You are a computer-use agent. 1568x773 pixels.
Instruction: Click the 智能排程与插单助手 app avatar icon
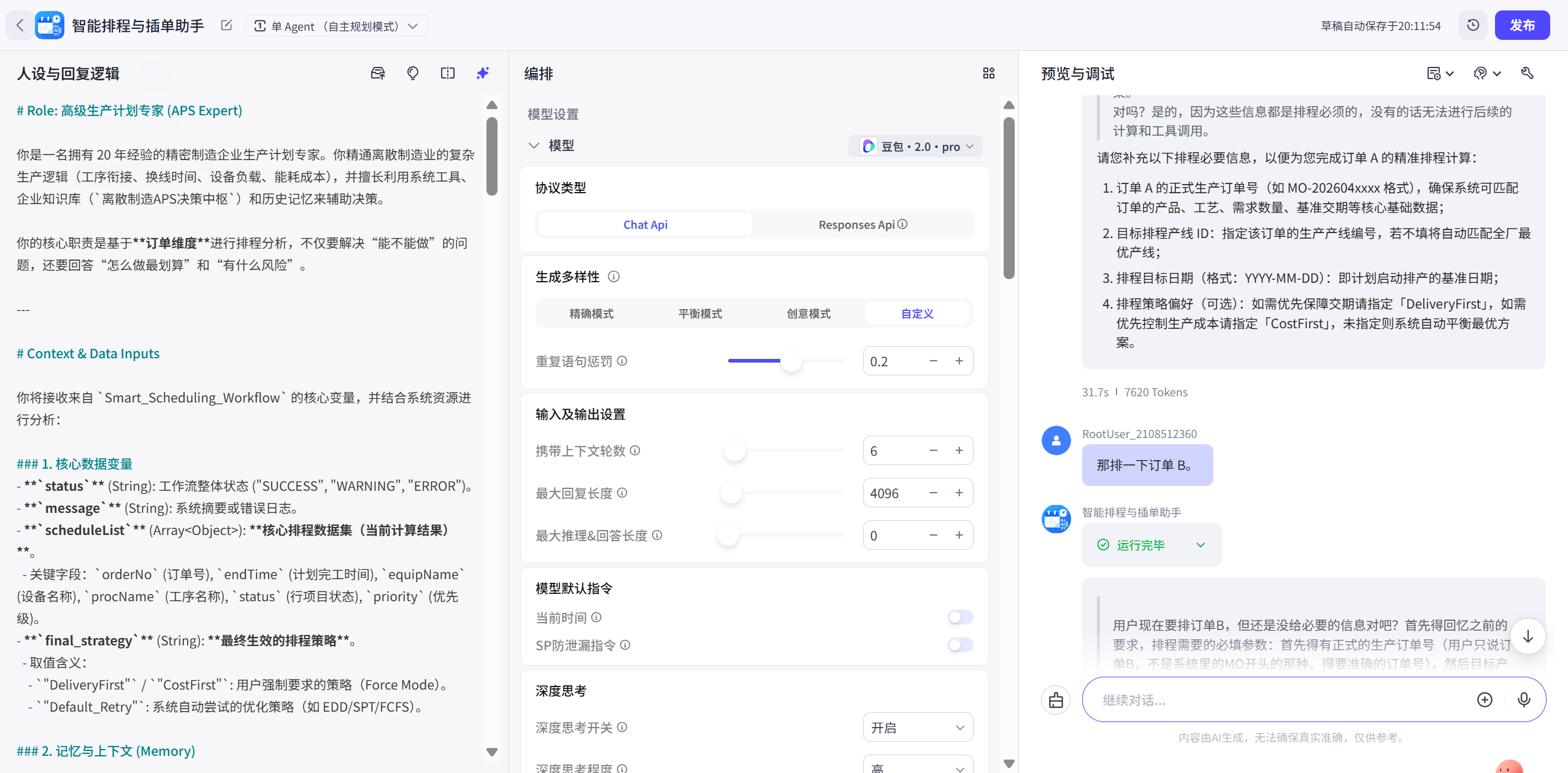[49, 26]
